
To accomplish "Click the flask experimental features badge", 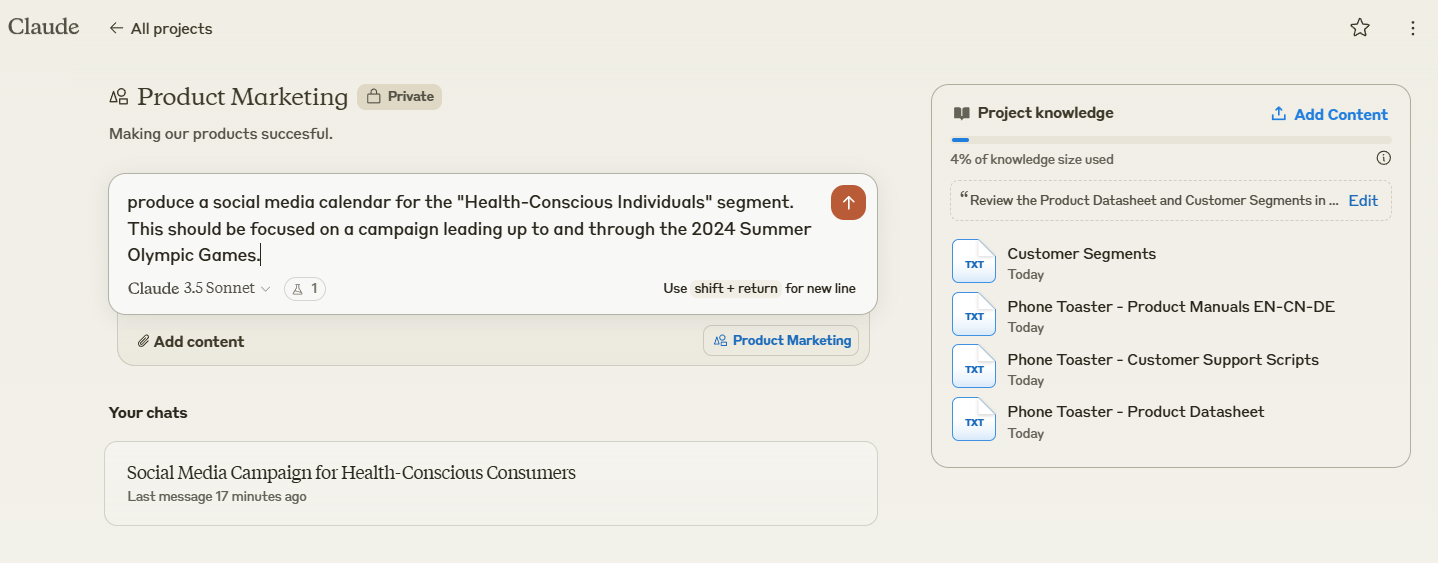I will pos(305,289).
